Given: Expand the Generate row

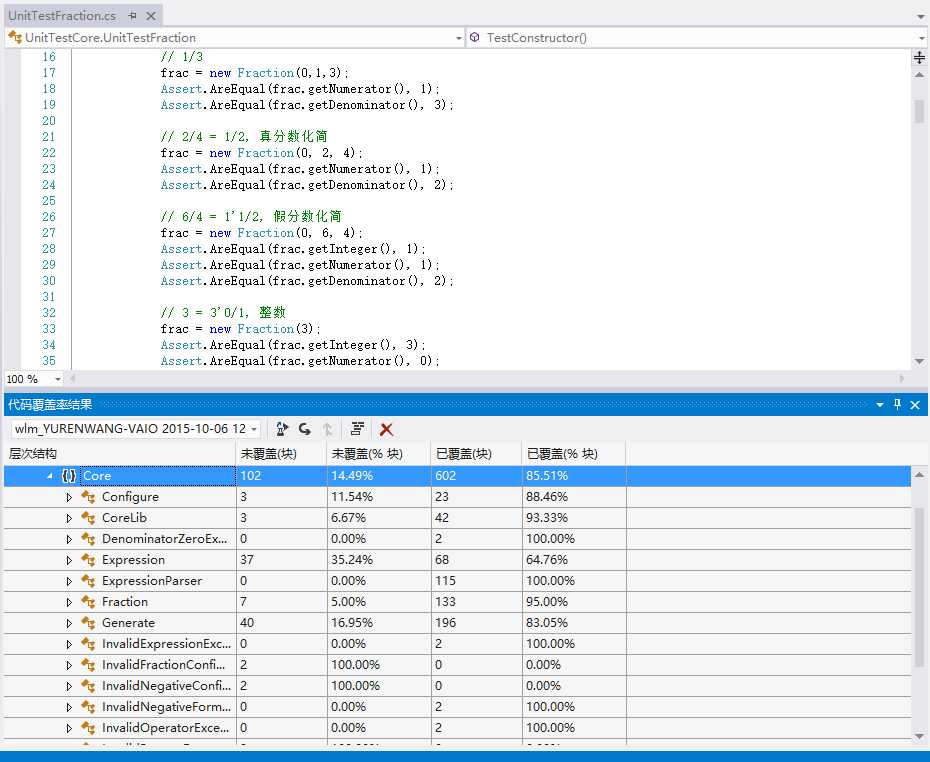Looking at the screenshot, I should pyautogui.click(x=69, y=623).
